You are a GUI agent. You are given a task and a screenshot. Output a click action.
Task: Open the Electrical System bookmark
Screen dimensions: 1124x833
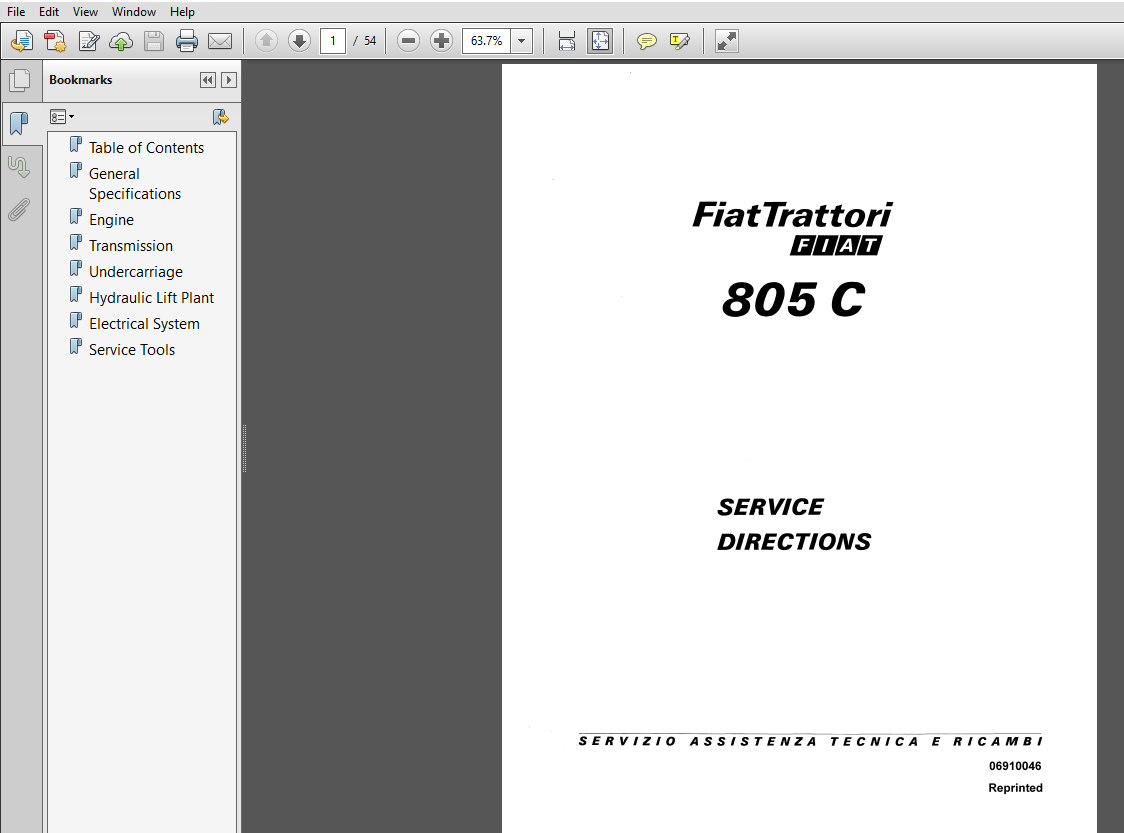144,324
